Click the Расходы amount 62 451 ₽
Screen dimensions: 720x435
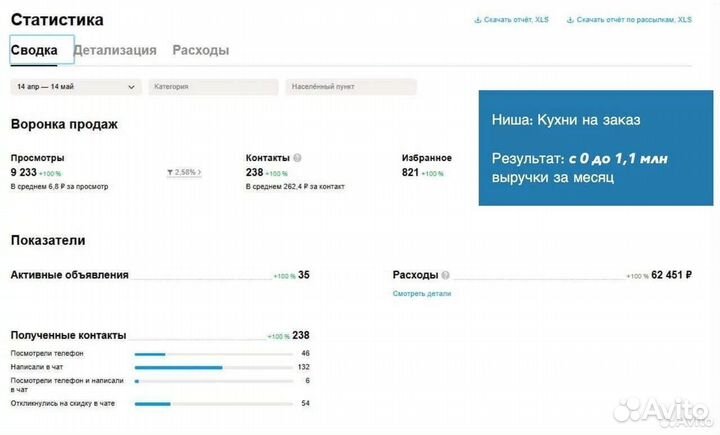coord(671,275)
